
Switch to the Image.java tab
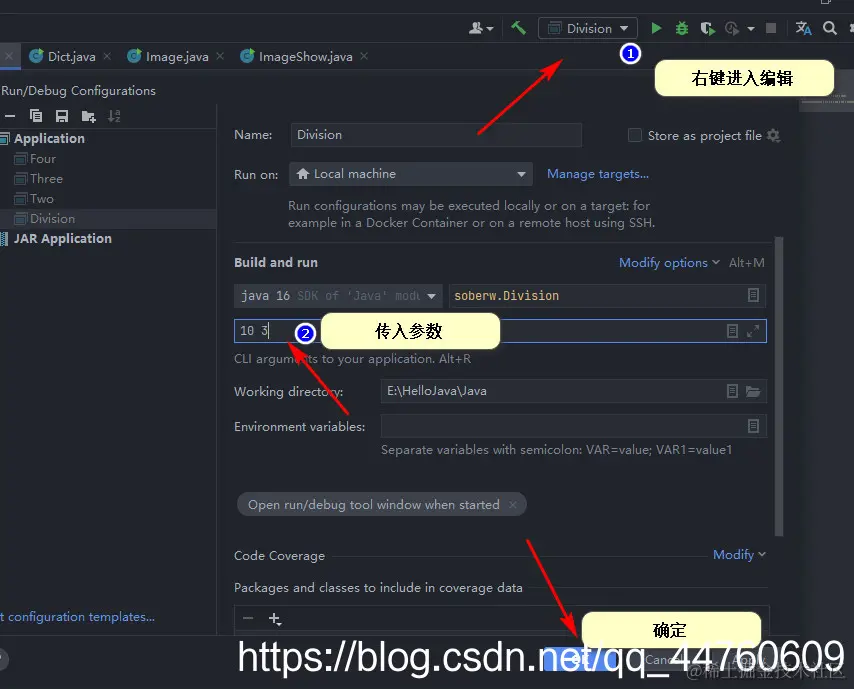click(175, 57)
